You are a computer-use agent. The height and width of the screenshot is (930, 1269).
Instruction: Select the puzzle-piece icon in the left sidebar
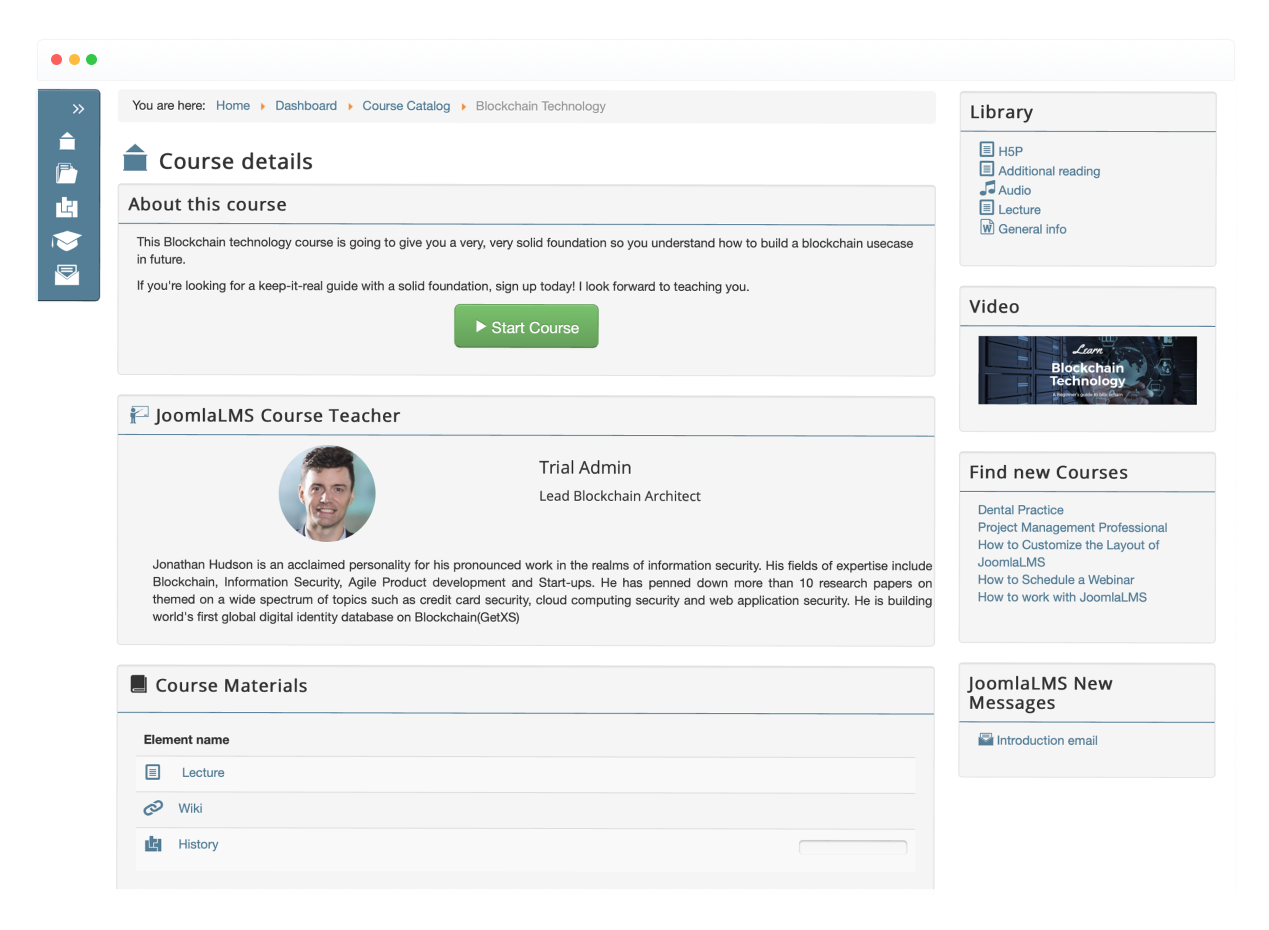tap(67, 207)
